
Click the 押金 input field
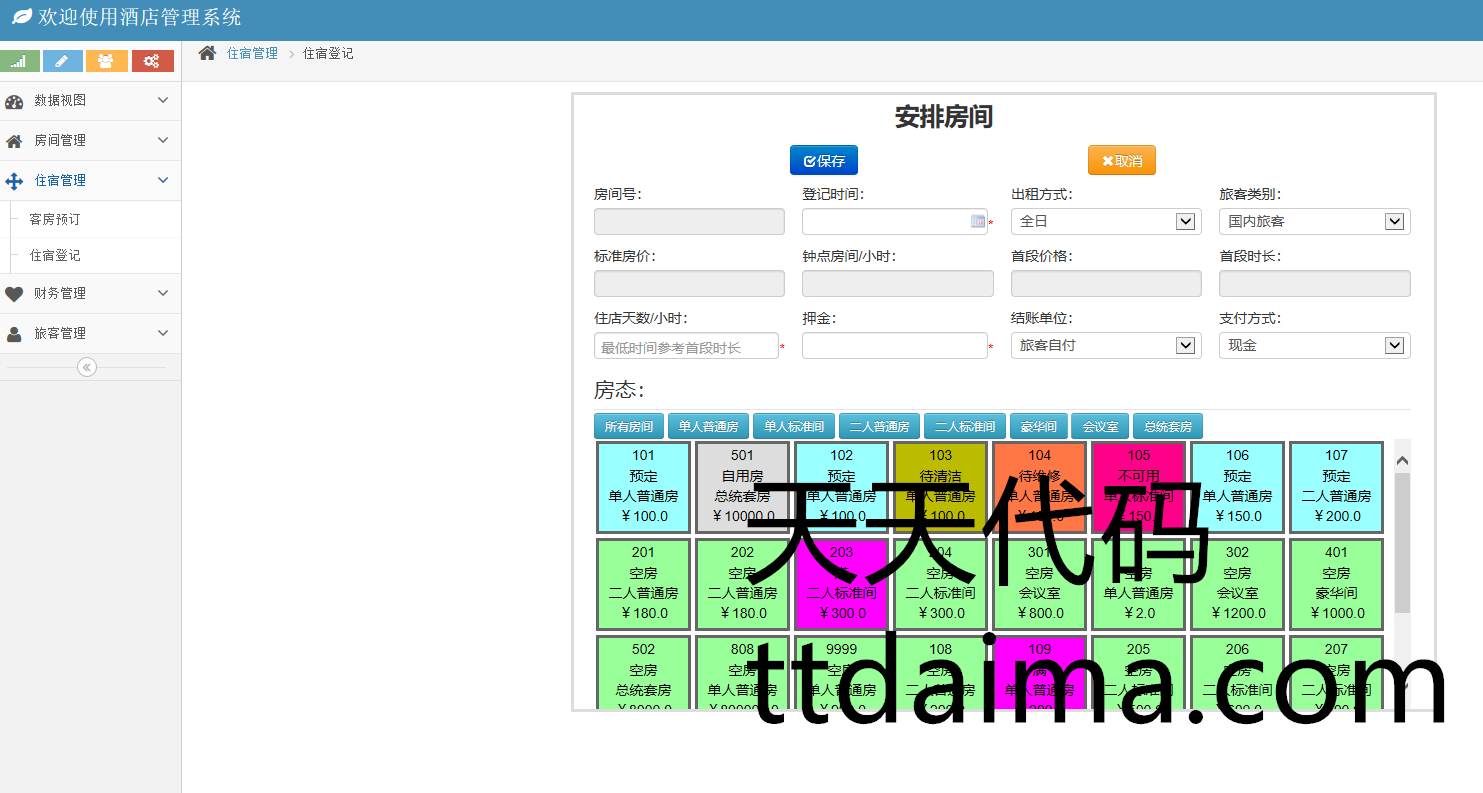coord(893,346)
